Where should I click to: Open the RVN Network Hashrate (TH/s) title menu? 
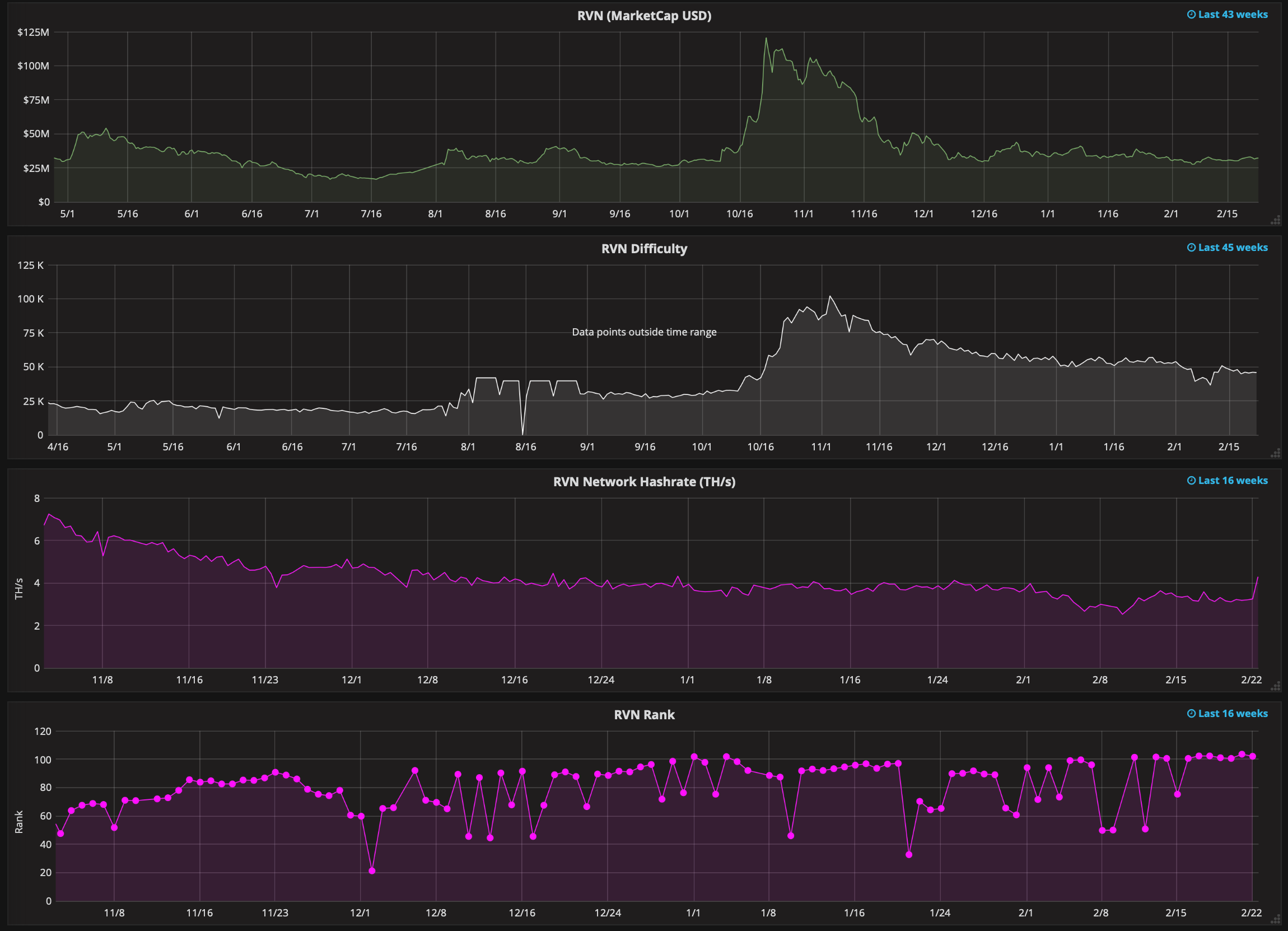pyautogui.click(x=644, y=482)
